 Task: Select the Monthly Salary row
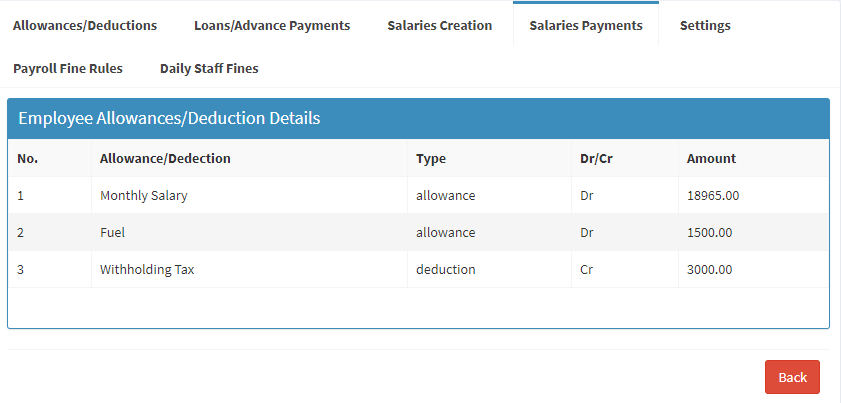click(418, 195)
